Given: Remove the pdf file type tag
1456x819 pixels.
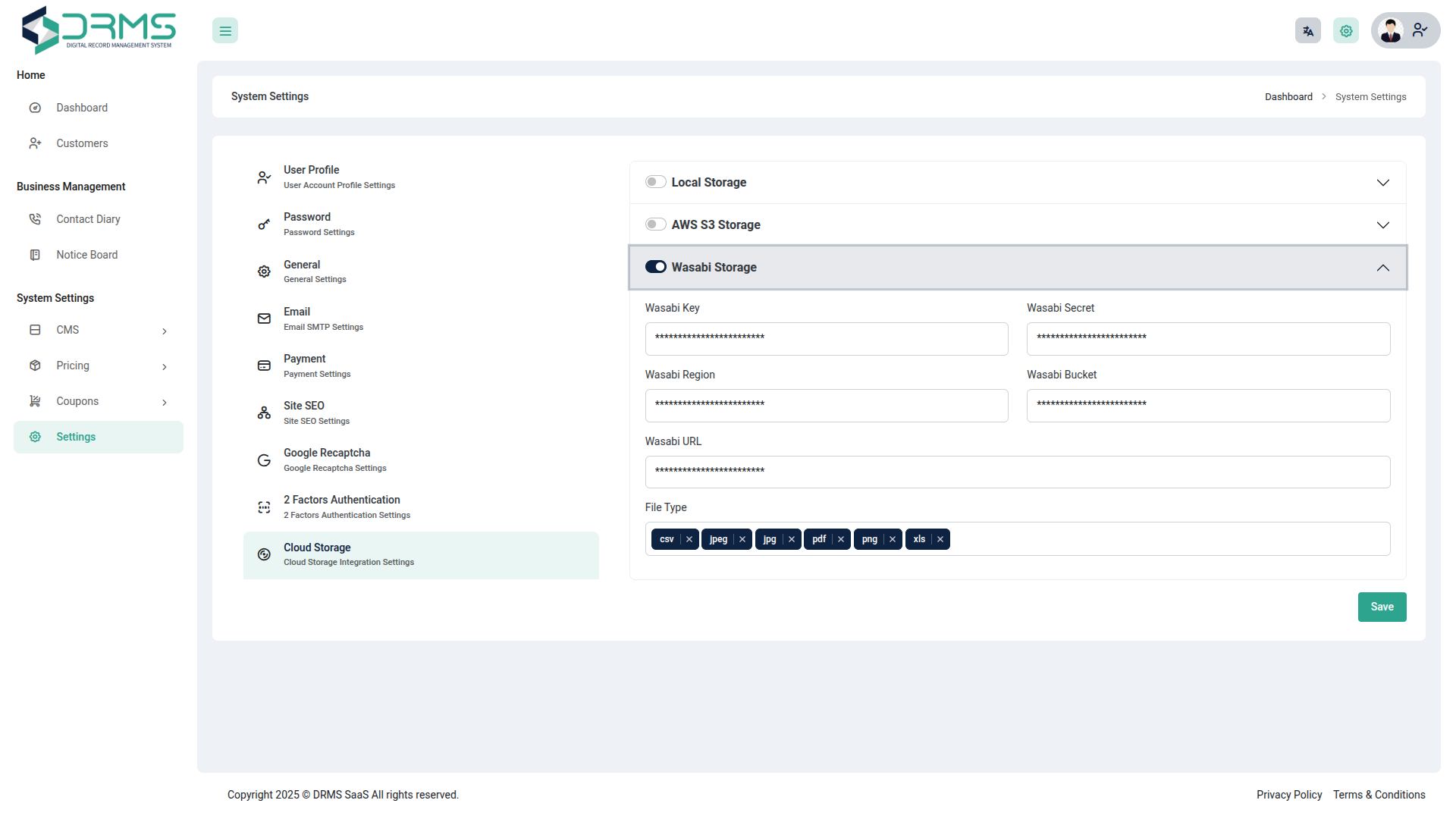Looking at the screenshot, I should point(841,539).
